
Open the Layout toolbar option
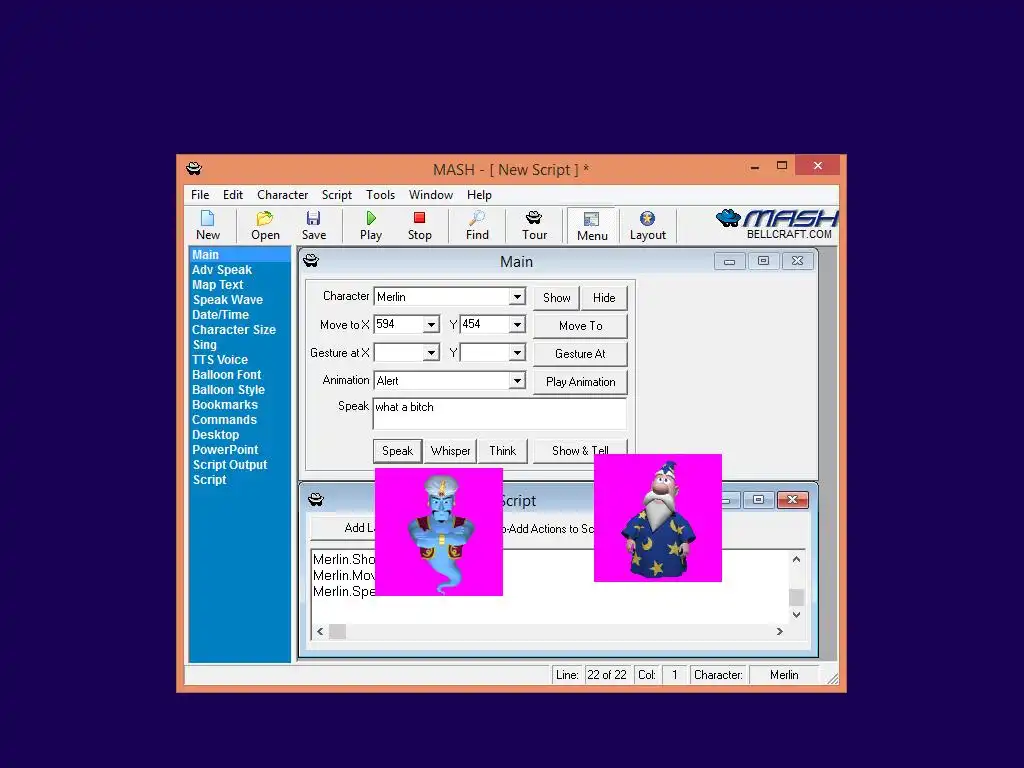click(x=647, y=225)
